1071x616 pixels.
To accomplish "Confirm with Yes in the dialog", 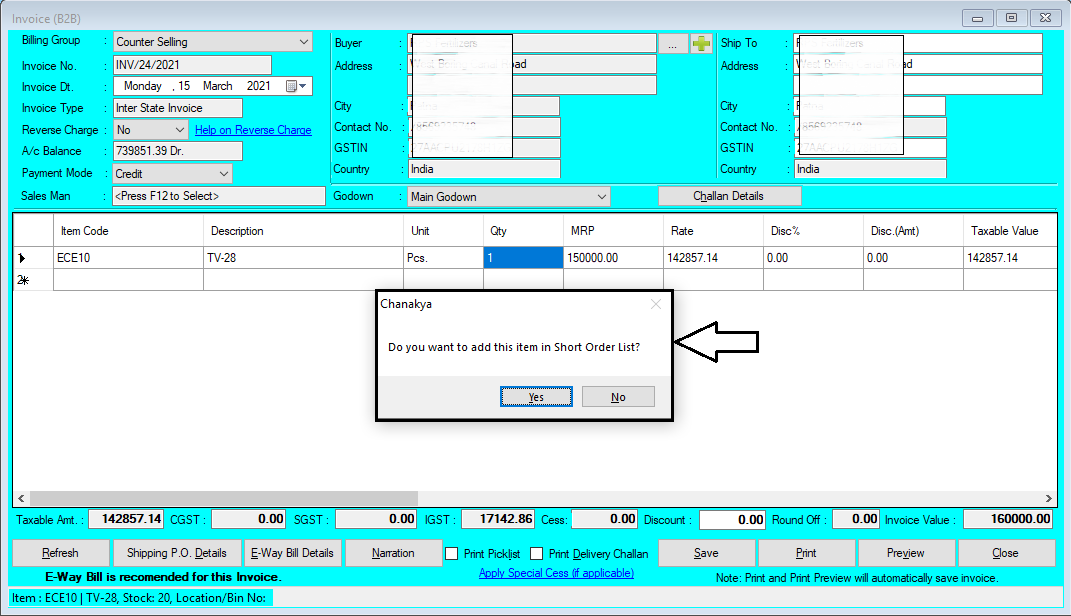I will click(x=536, y=396).
